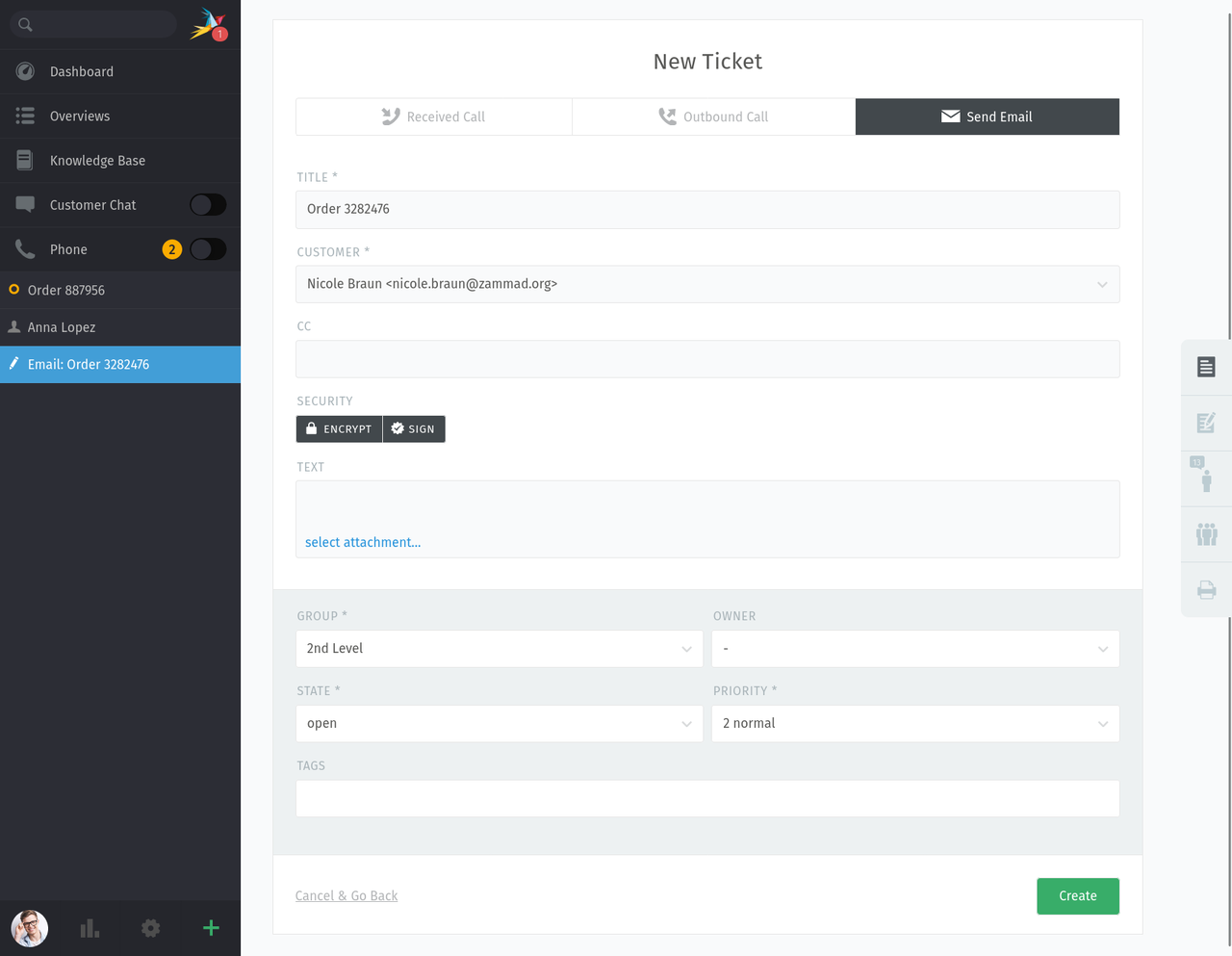Open the text modules sidebar panel
The image size is (1232, 956).
[x=1206, y=422]
